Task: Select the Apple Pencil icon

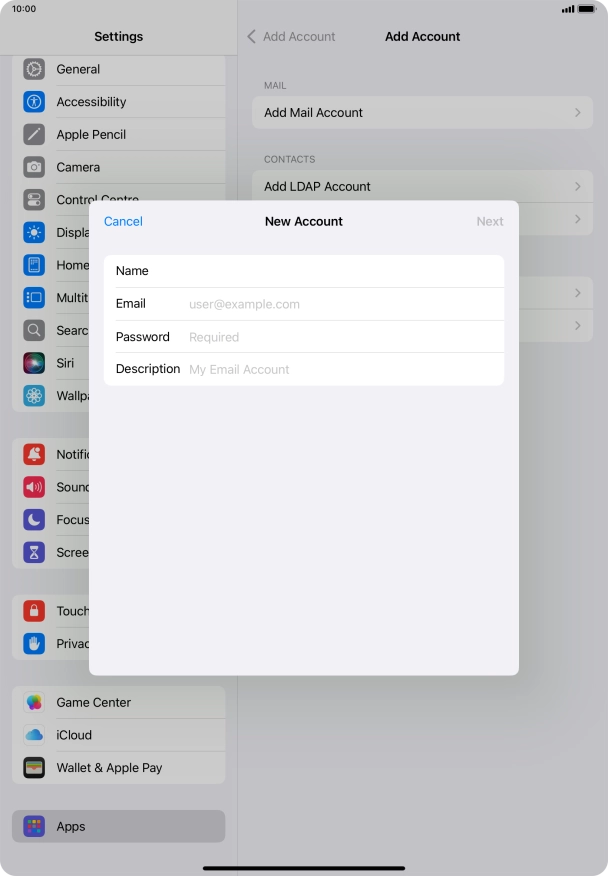Action: tap(35, 135)
